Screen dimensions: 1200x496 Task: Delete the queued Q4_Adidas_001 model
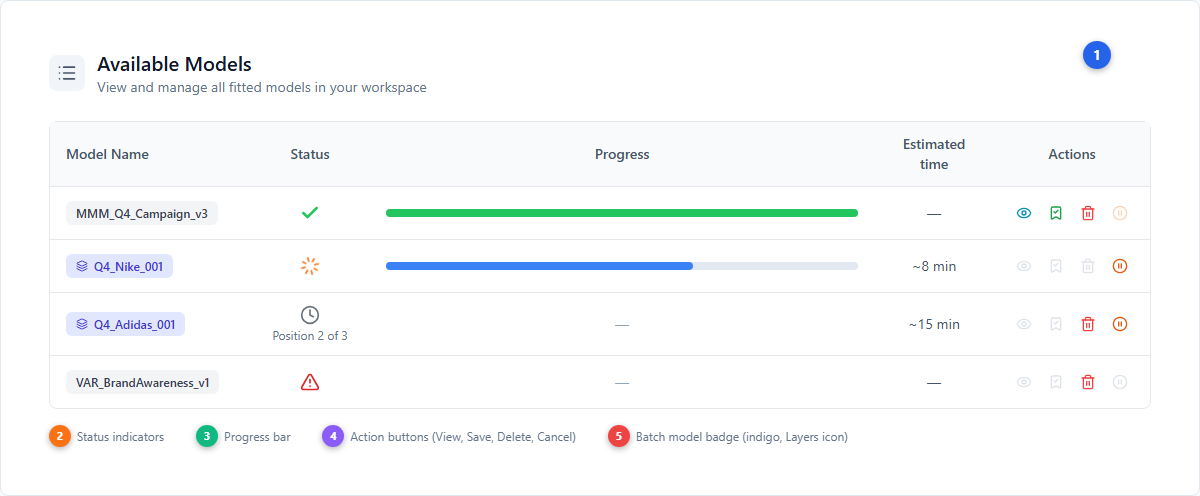tap(1088, 324)
